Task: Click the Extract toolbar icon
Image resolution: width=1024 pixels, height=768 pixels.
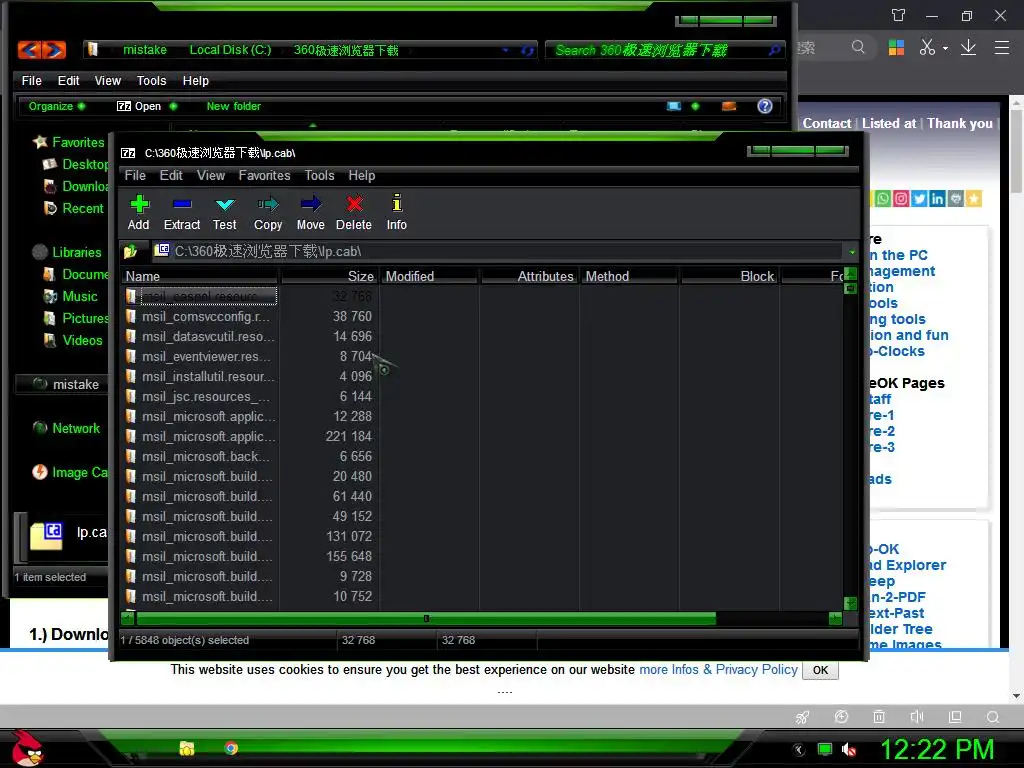Action: (182, 212)
